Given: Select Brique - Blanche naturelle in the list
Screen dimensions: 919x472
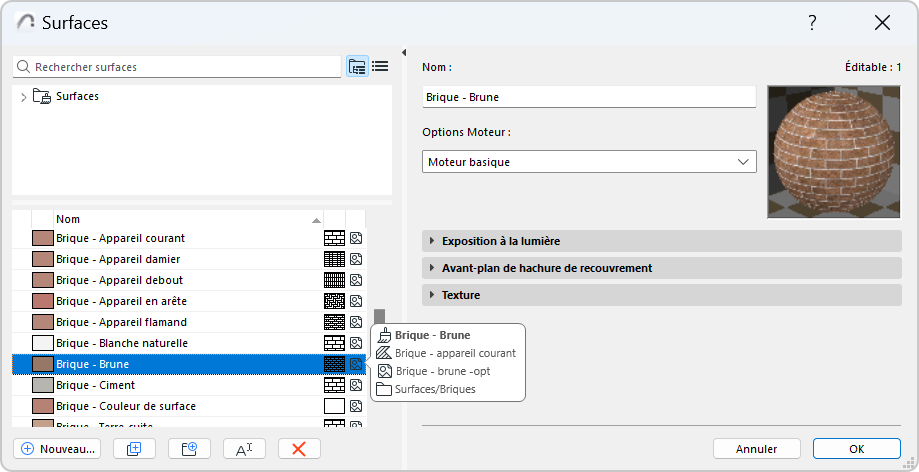Looking at the screenshot, I should [122, 343].
